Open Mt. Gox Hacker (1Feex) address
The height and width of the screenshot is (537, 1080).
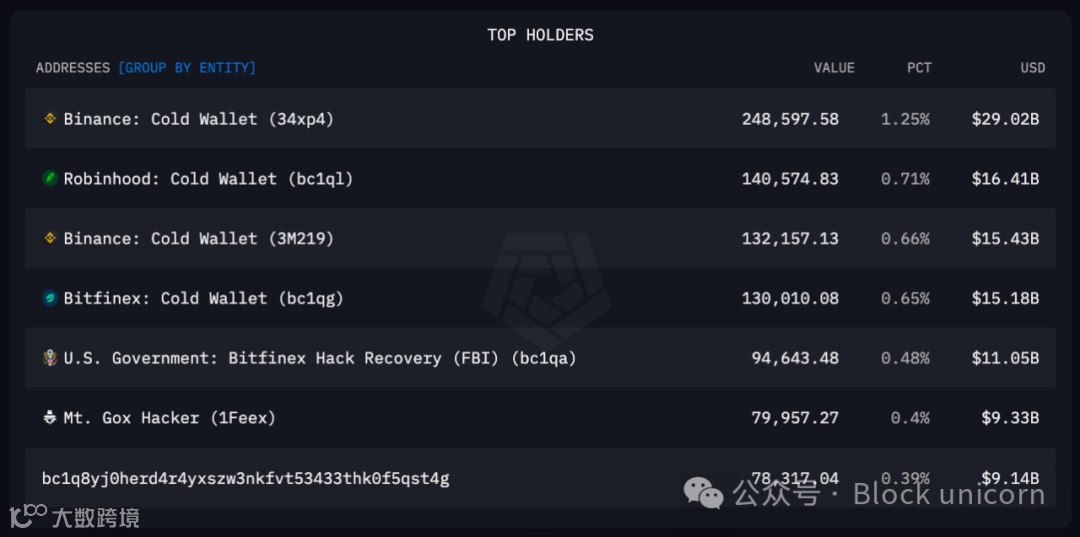(x=169, y=418)
